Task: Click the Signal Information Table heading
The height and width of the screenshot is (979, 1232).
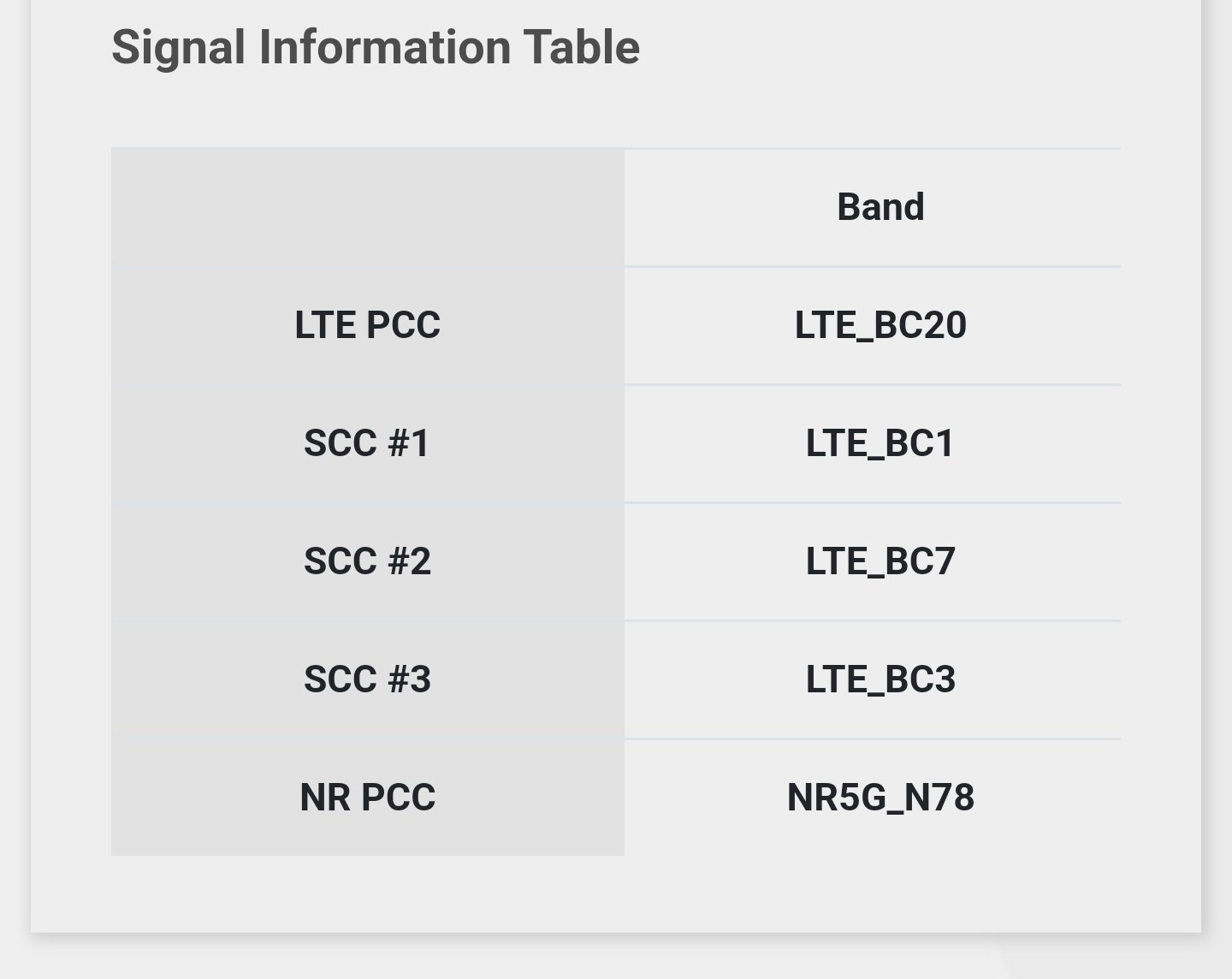Action: 375,47
